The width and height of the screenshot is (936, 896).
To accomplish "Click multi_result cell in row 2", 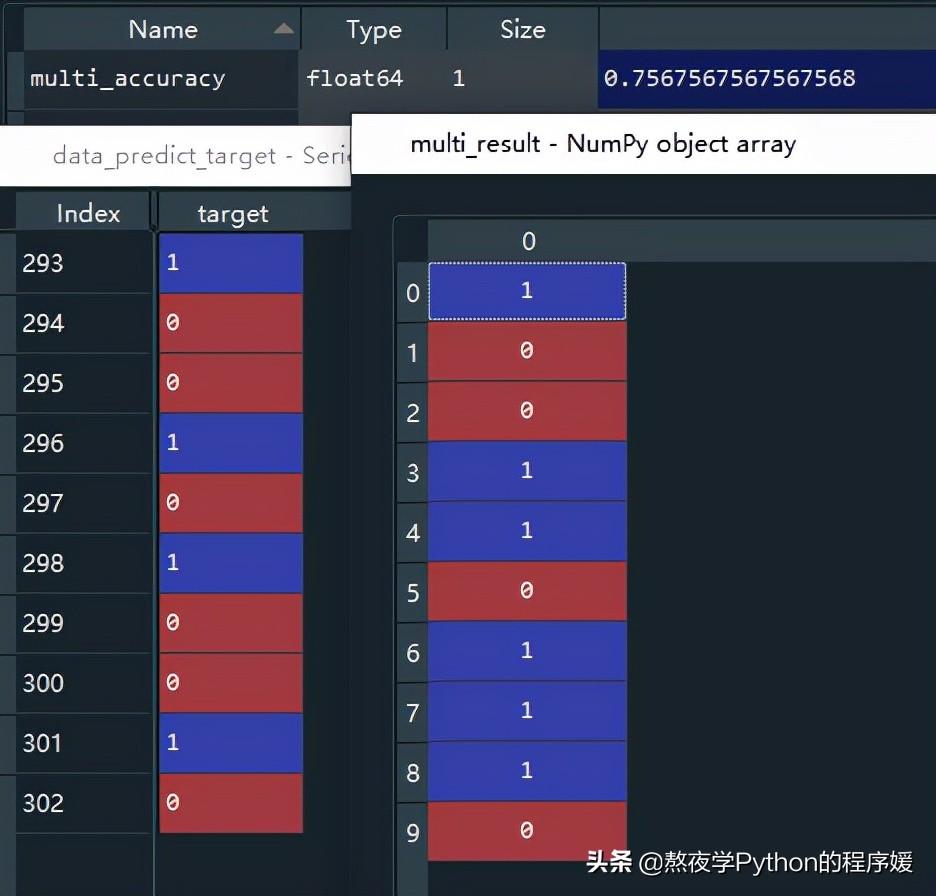I will coord(528,411).
